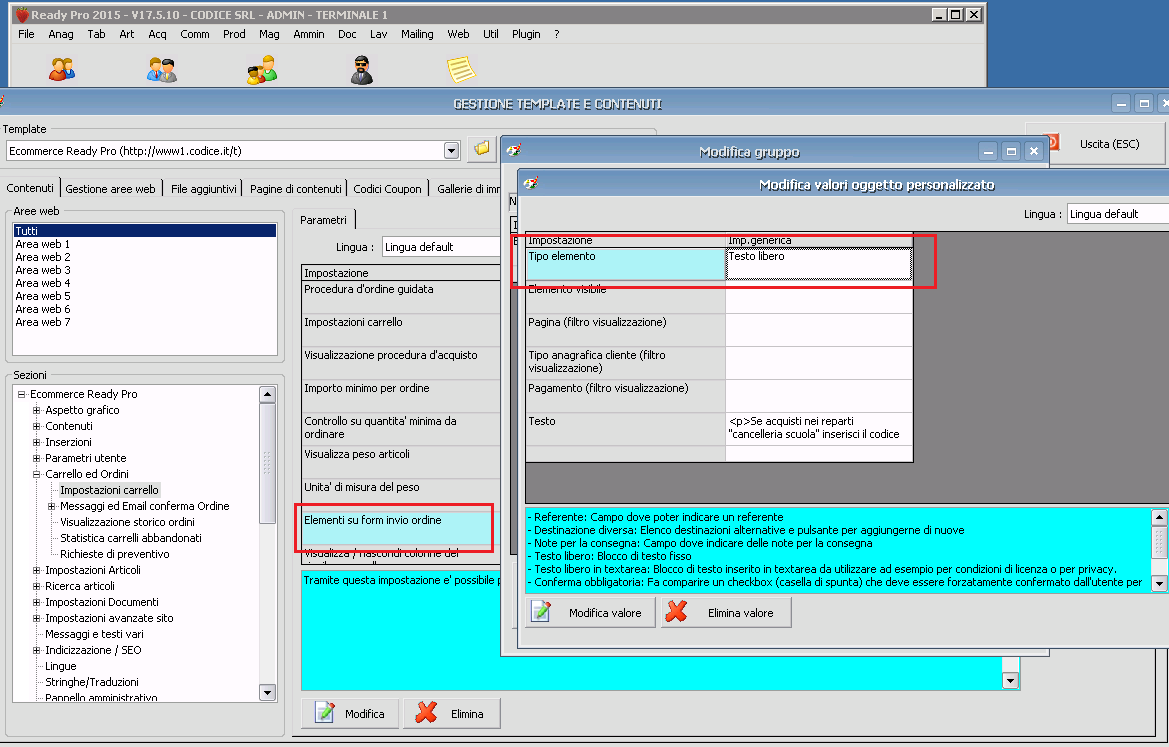Collapse the Carrello ed Ordini tree node
The width and height of the screenshot is (1169, 747).
tap(37, 474)
